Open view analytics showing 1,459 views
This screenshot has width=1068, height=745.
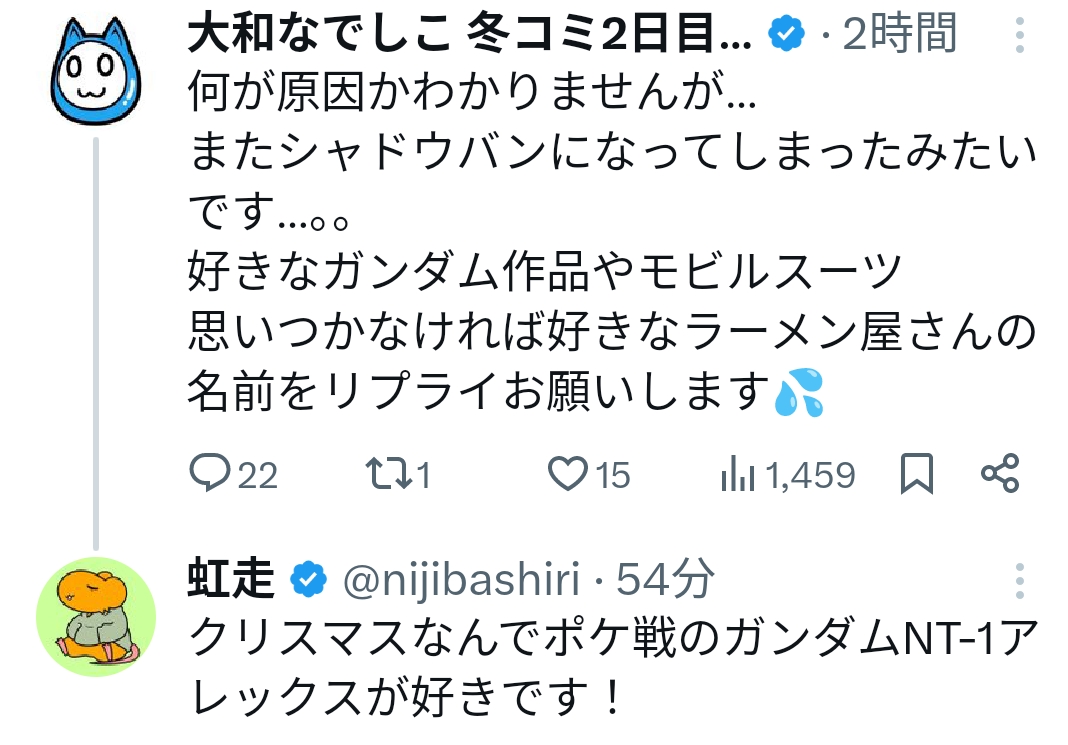coord(738,474)
